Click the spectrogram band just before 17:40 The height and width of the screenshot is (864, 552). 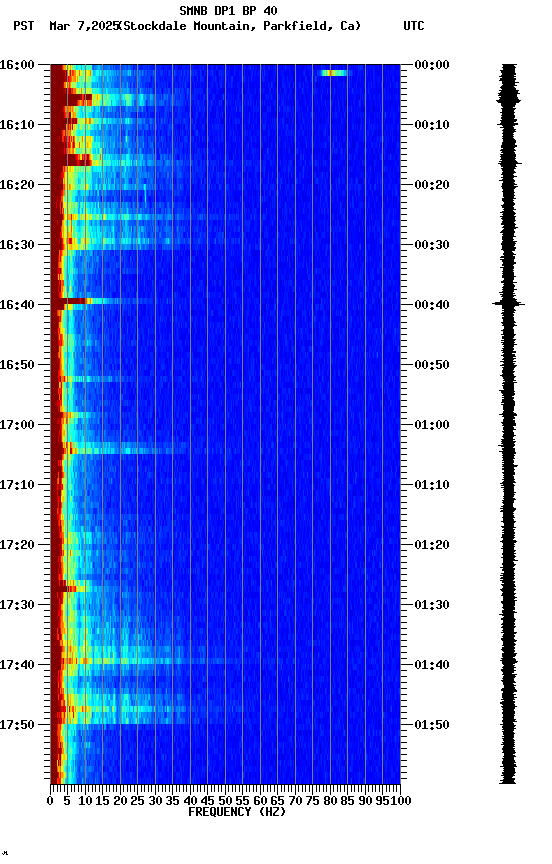click(138, 661)
